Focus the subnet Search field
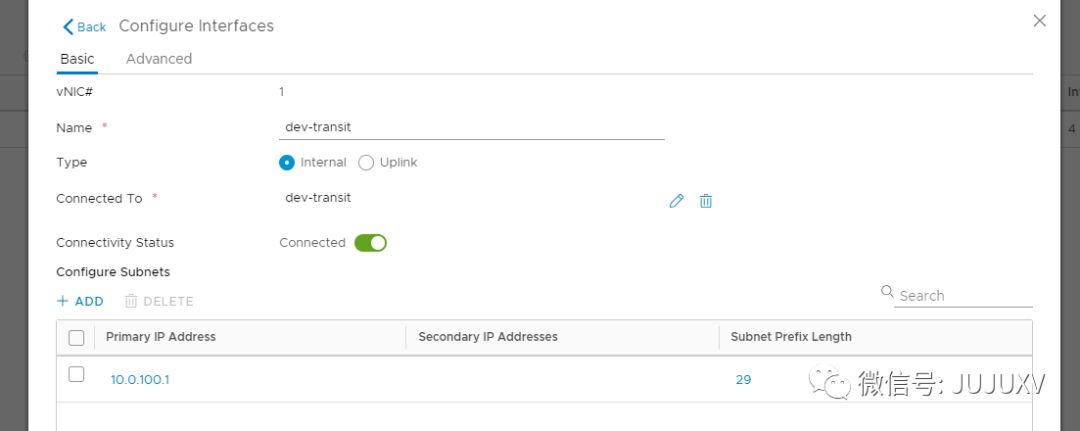Viewport: 1080px width, 431px height. [x=964, y=296]
